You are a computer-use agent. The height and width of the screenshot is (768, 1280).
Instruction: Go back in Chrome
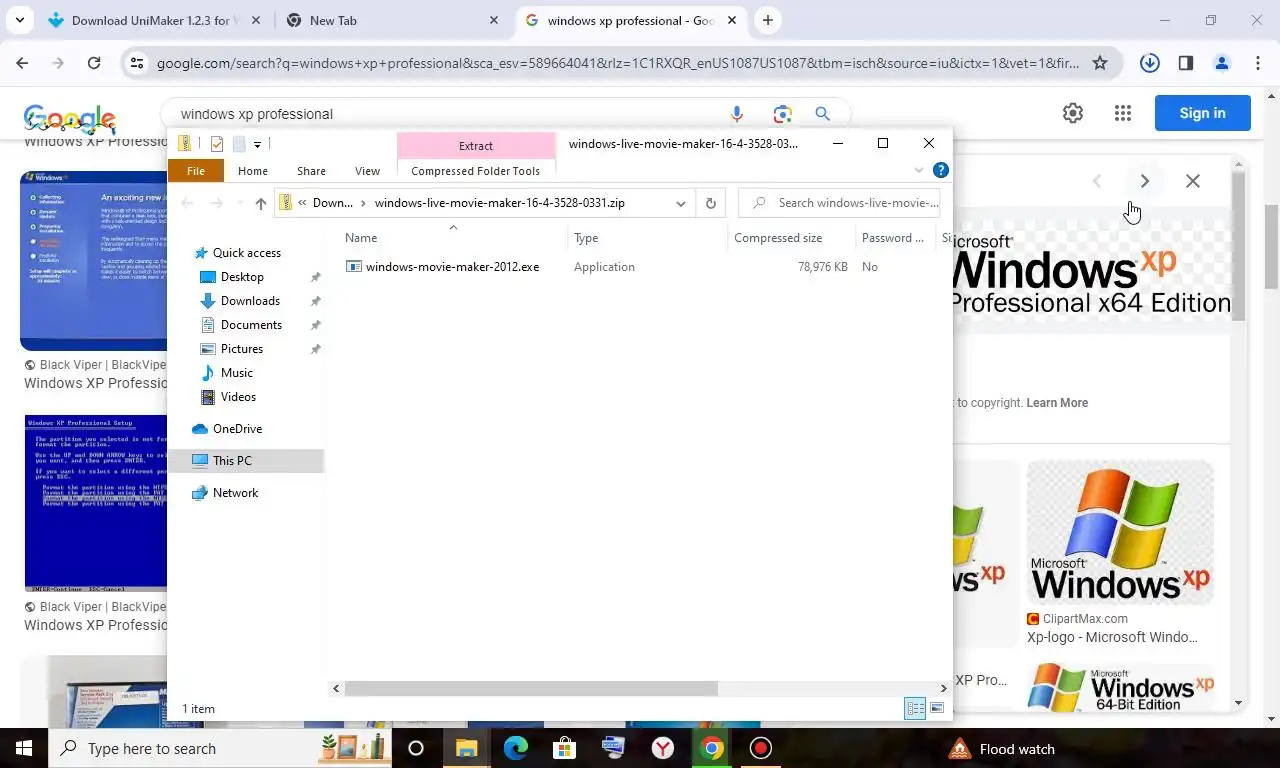point(22,63)
